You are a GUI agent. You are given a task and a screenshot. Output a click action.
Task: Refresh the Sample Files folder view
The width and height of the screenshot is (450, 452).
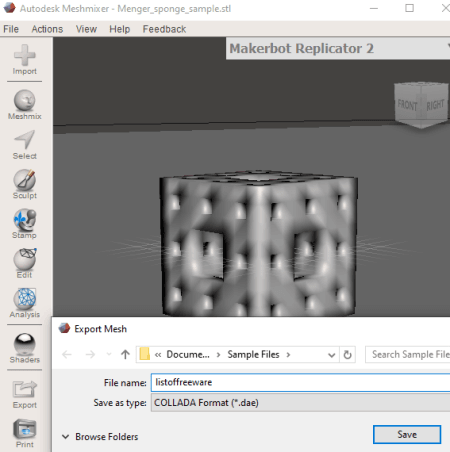(347, 355)
